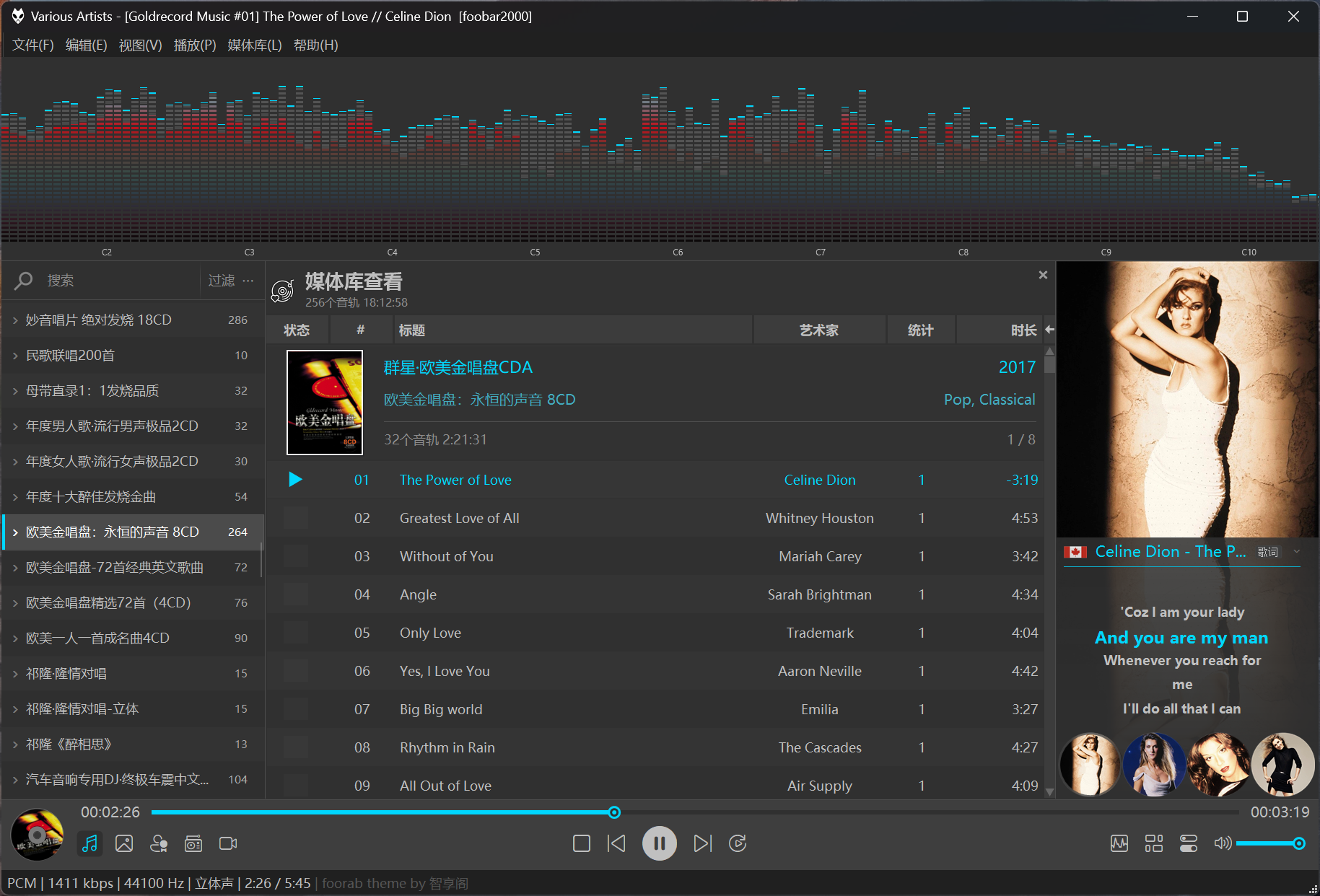1320x896 pixels.
Task: Open the radio icon in bottom bar
Action: click(193, 843)
